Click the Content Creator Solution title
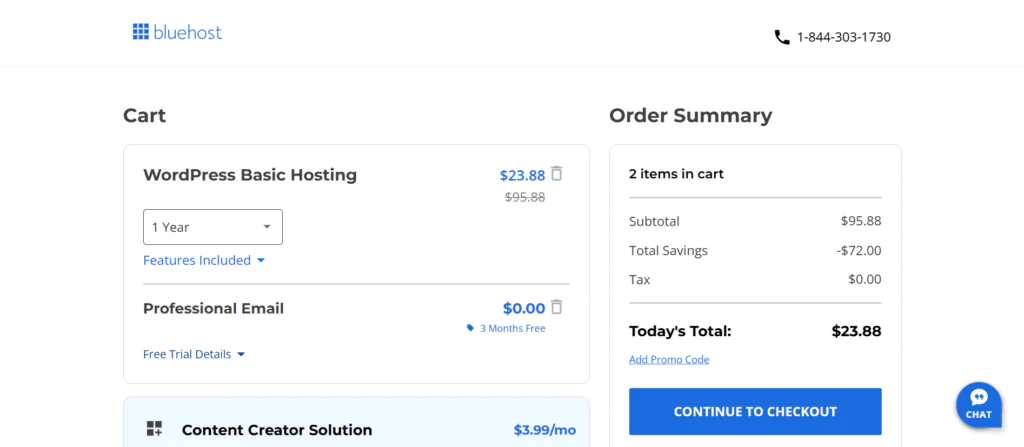 click(x=277, y=430)
